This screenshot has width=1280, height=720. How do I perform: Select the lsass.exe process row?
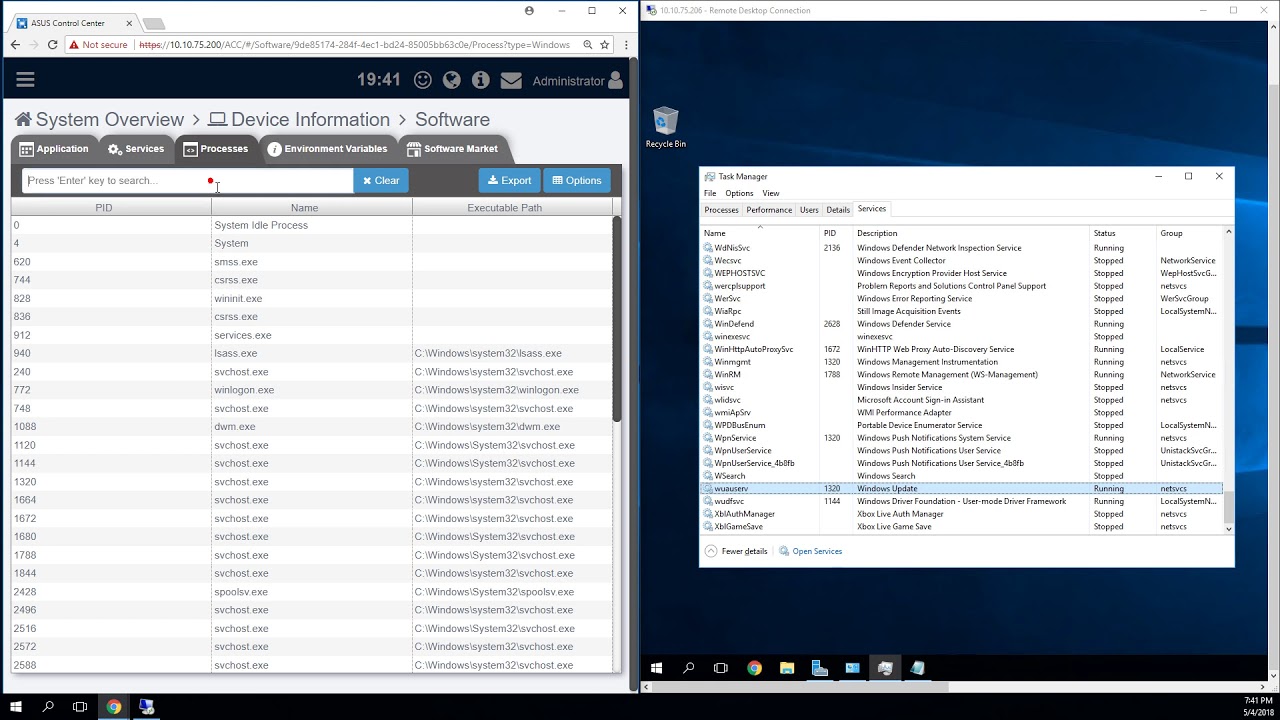click(x=311, y=354)
